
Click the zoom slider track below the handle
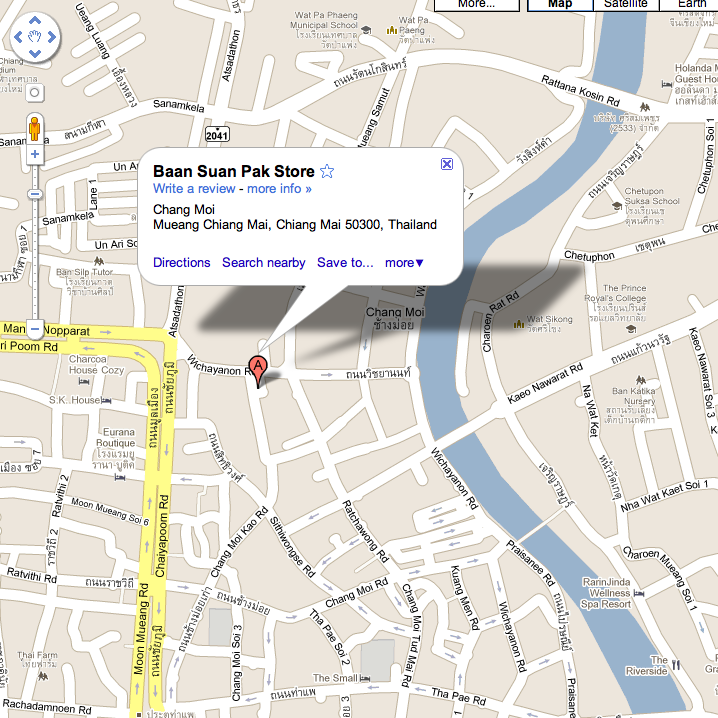point(35,261)
